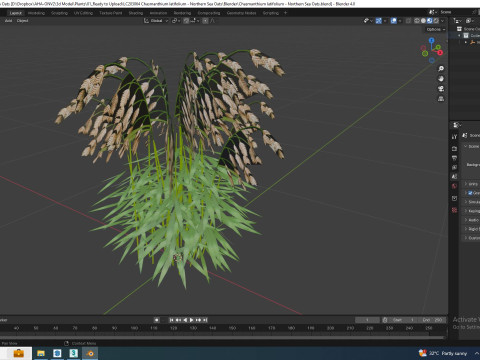This screenshot has height=360, width=480.
Task: Jump to the timeline start frame
Action: (x=171, y=320)
